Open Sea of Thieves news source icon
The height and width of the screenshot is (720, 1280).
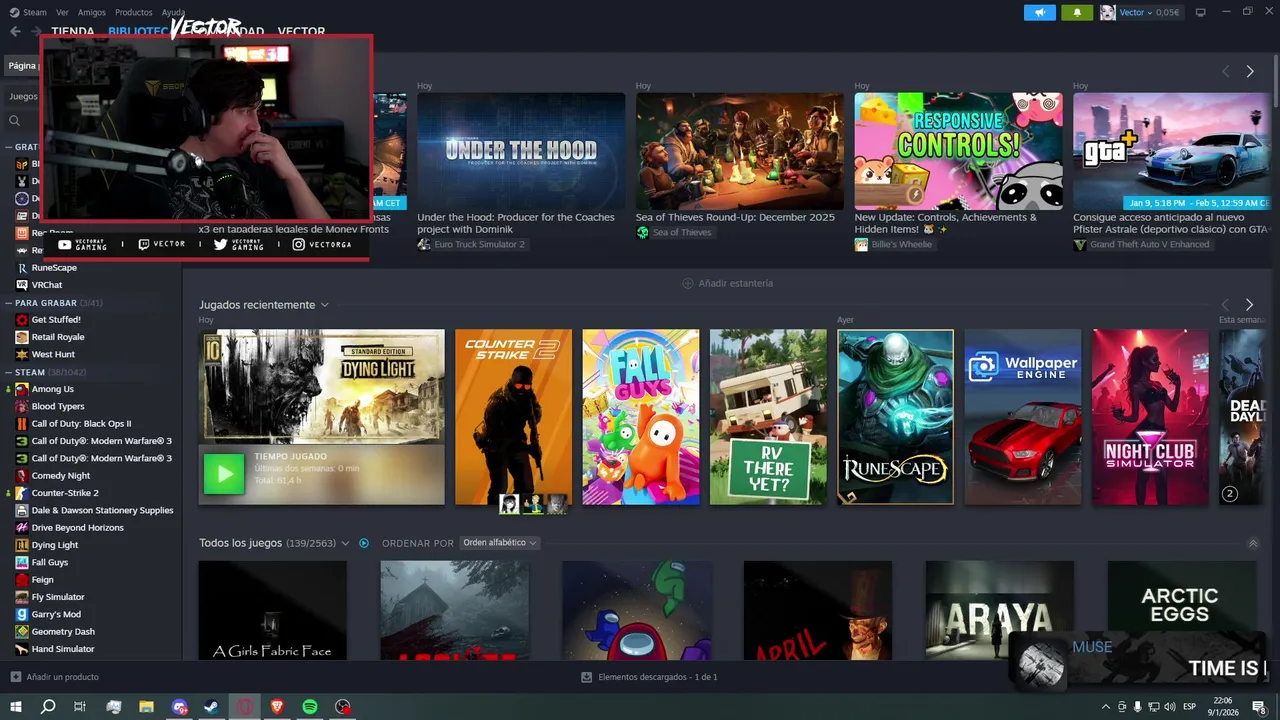tap(643, 232)
